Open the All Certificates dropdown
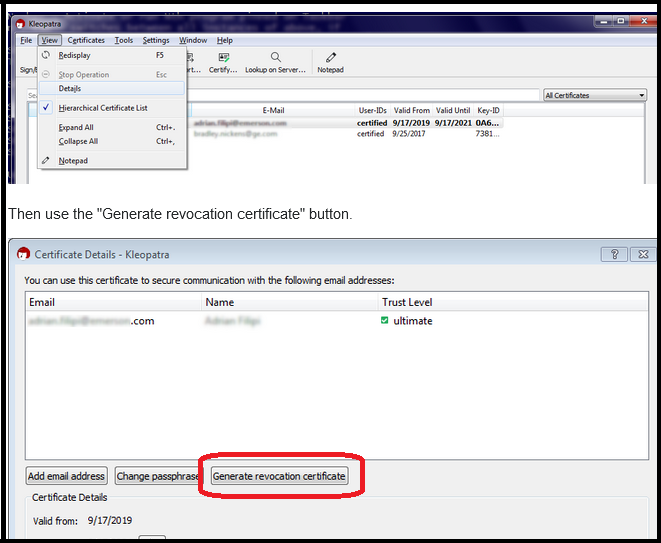 [x=595, y=95]
